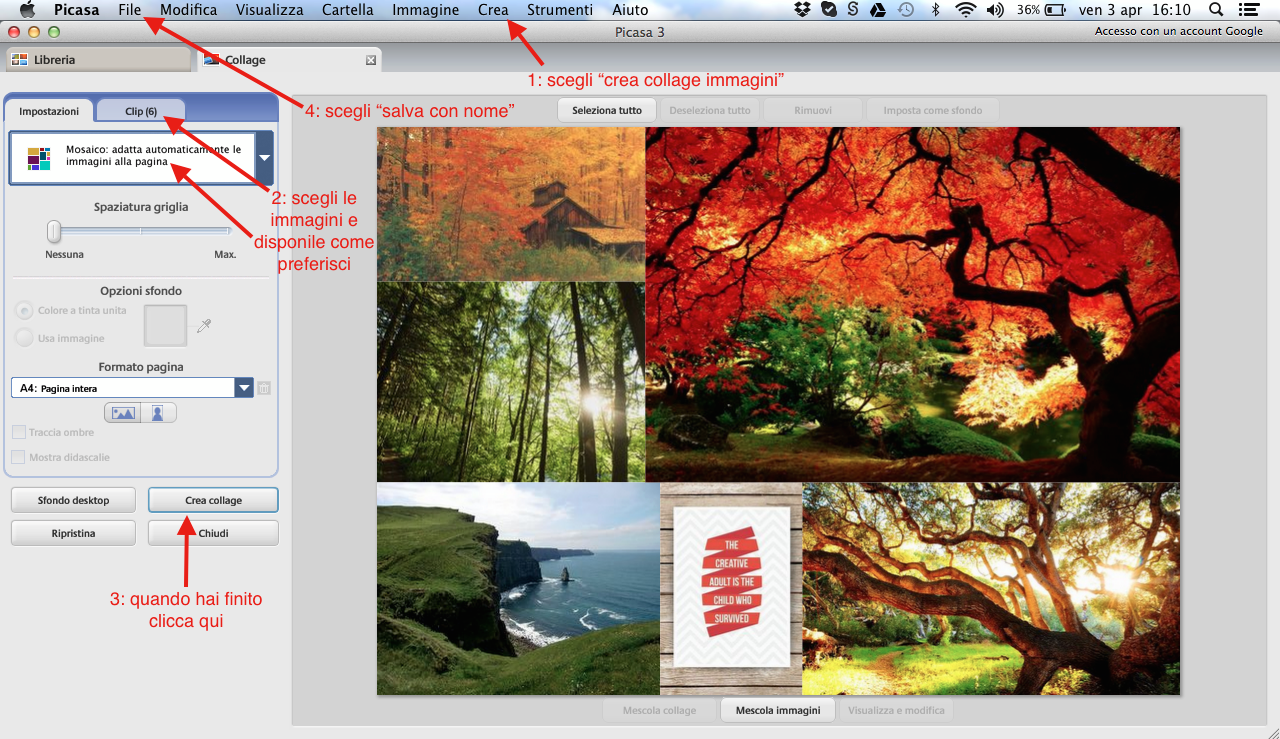Click the Spotlight search icon
1280x739 pixels.
[x=1215, y=10]
